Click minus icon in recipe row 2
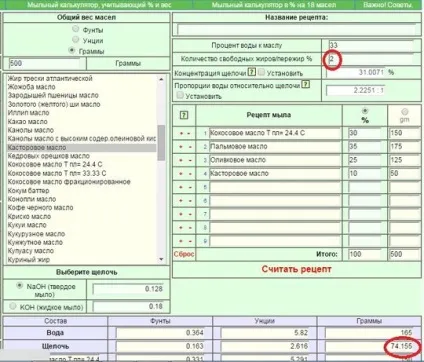The height and width of the screenshot is (362, 424). point(189,147)
